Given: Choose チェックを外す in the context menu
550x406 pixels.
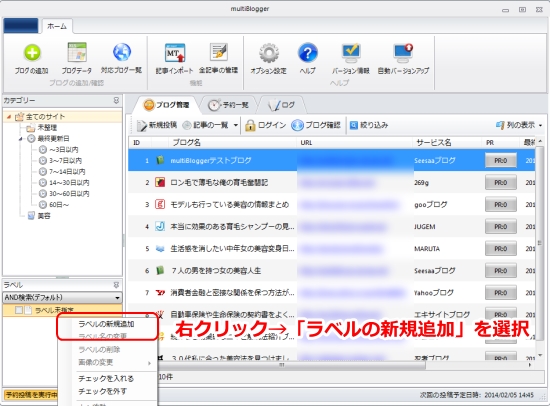Looking at the screenshot, I should pyautogui.click(x=102, y=391).
